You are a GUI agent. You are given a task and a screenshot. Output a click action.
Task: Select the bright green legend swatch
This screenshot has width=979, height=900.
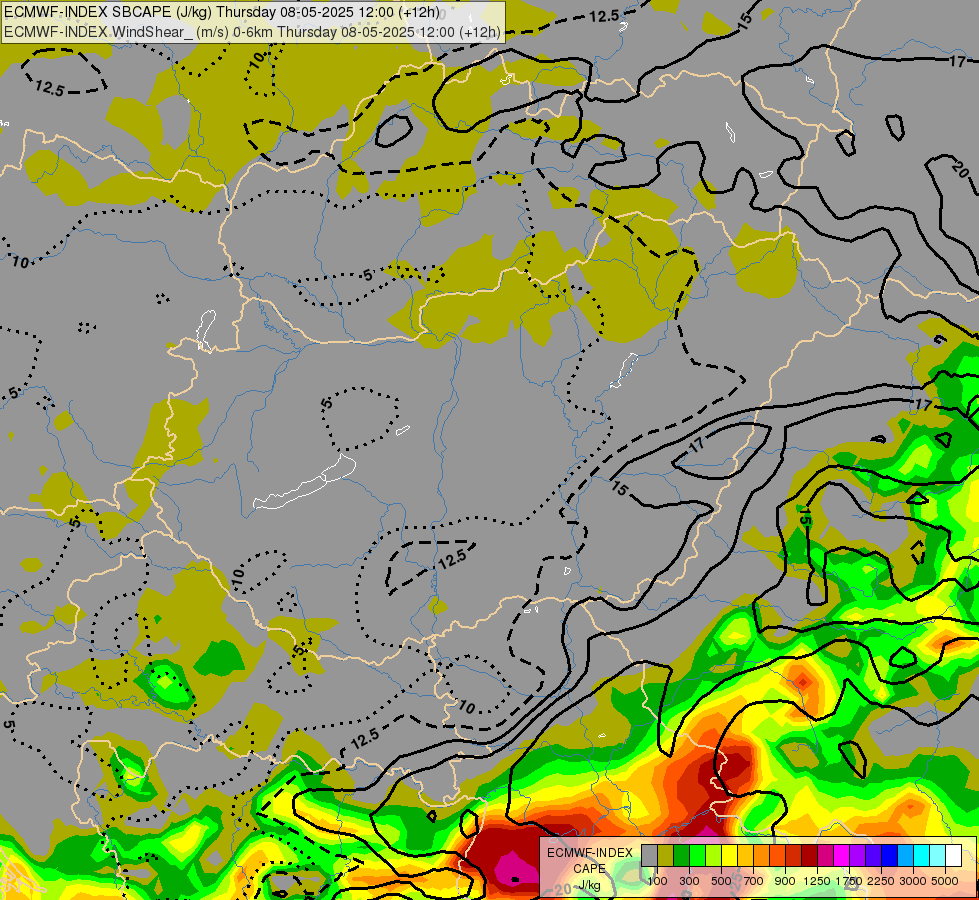point(698,855)
